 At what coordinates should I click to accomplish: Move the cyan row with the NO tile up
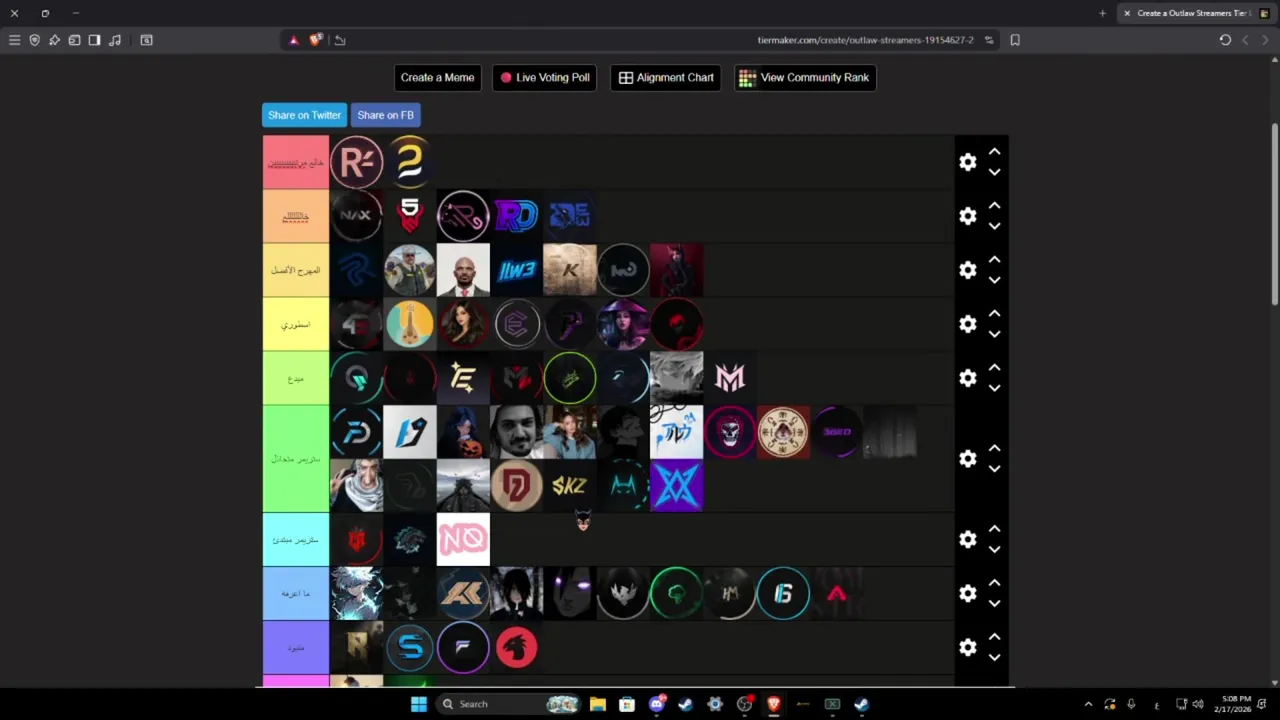point(994,529)
